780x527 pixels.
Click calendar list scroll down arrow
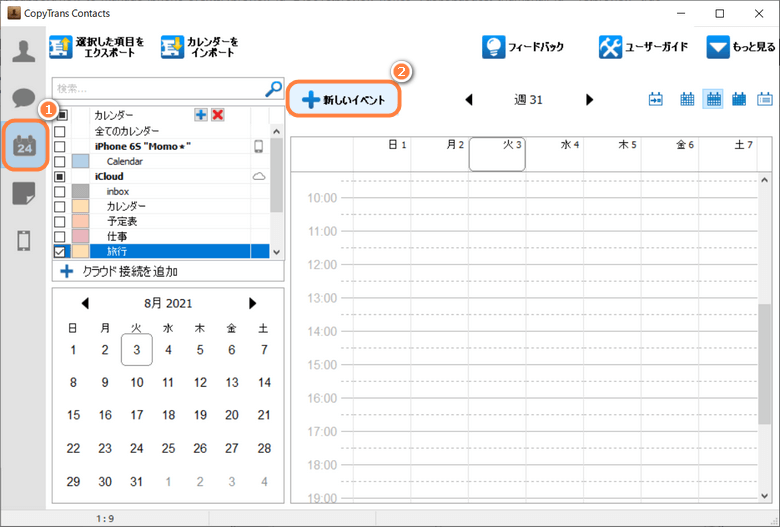tap(277, 252)
